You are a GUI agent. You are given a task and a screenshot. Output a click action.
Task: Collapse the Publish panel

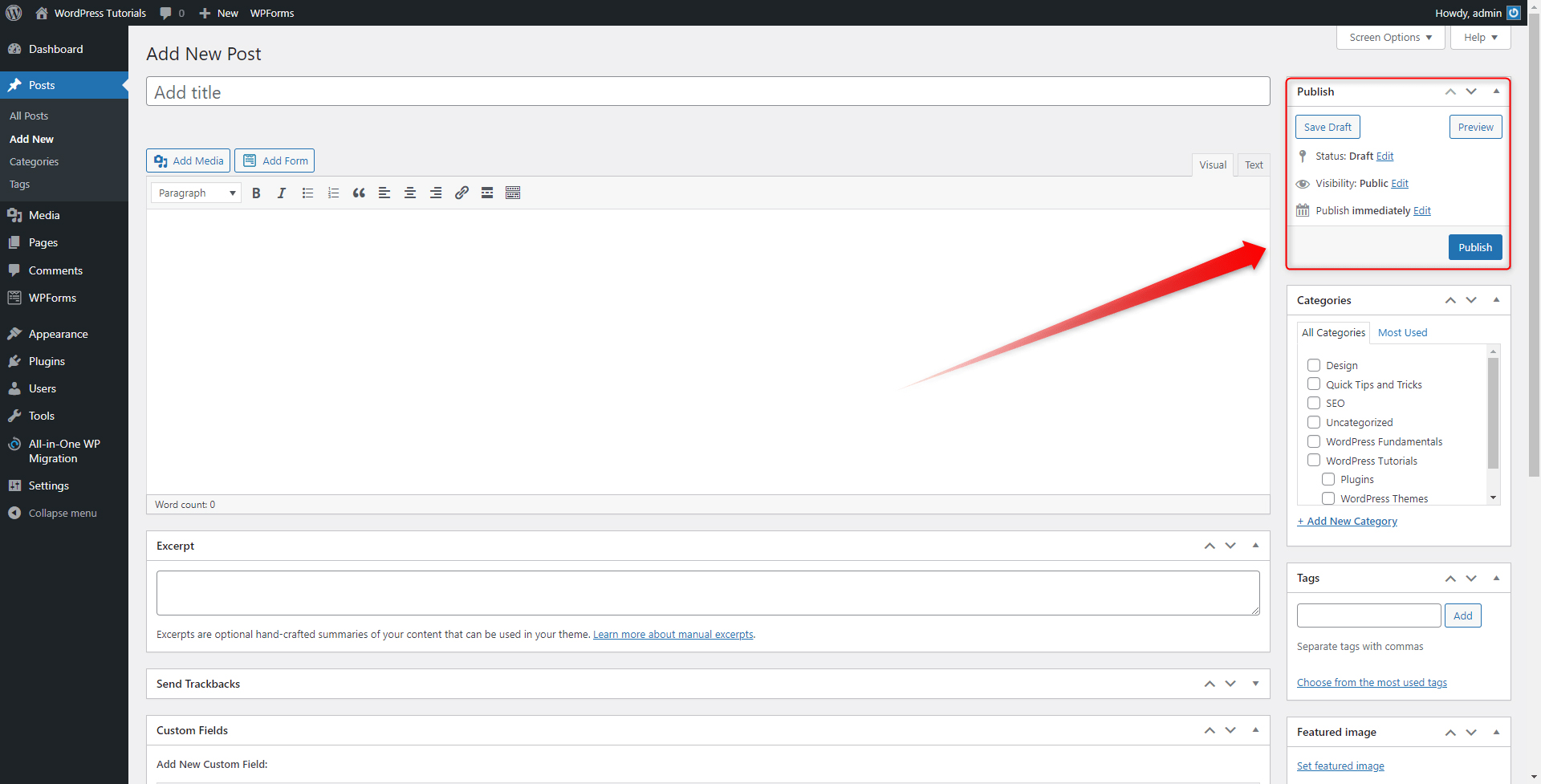[x=1496, y=91]
